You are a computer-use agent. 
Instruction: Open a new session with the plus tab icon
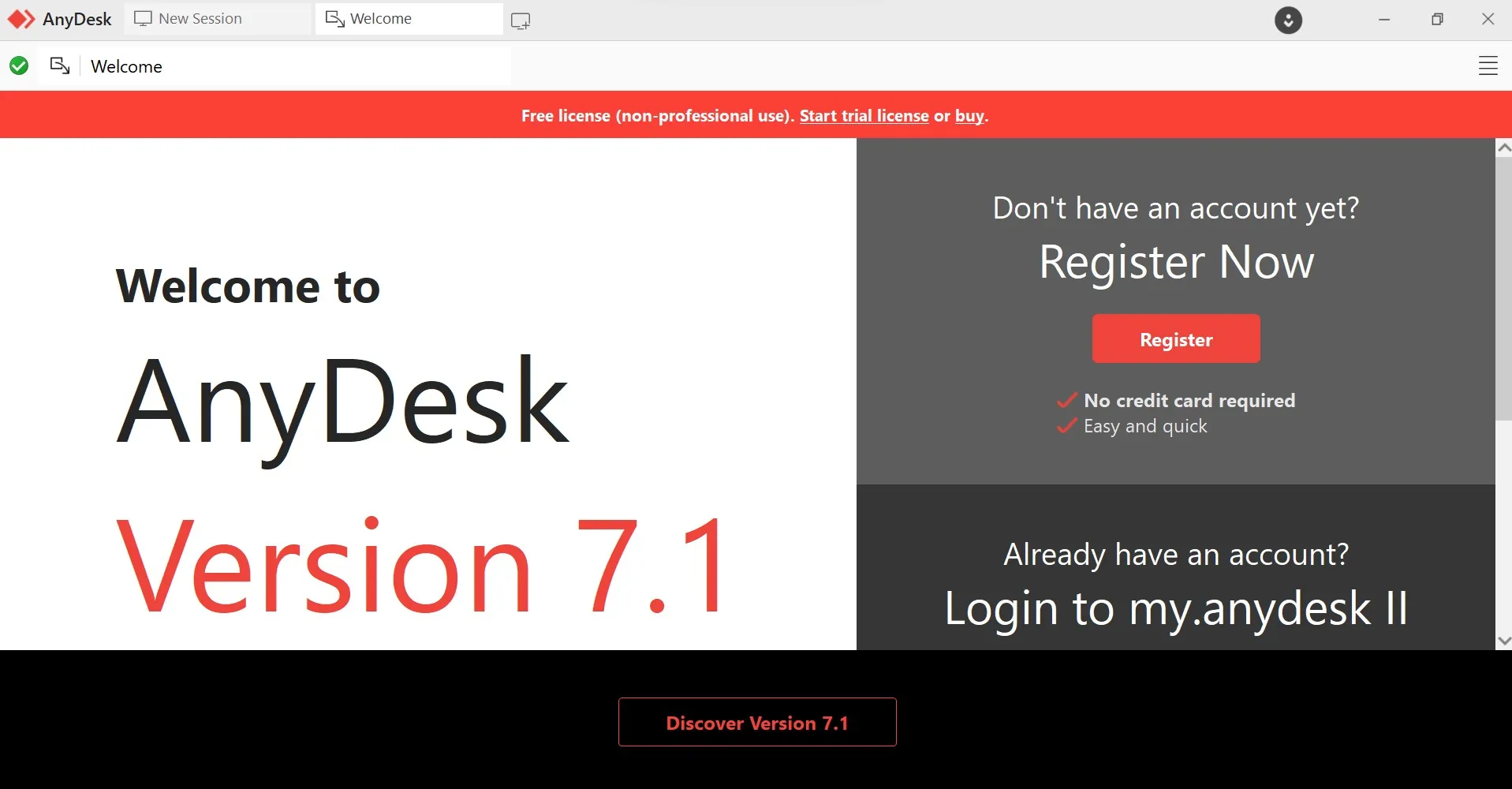520,20
